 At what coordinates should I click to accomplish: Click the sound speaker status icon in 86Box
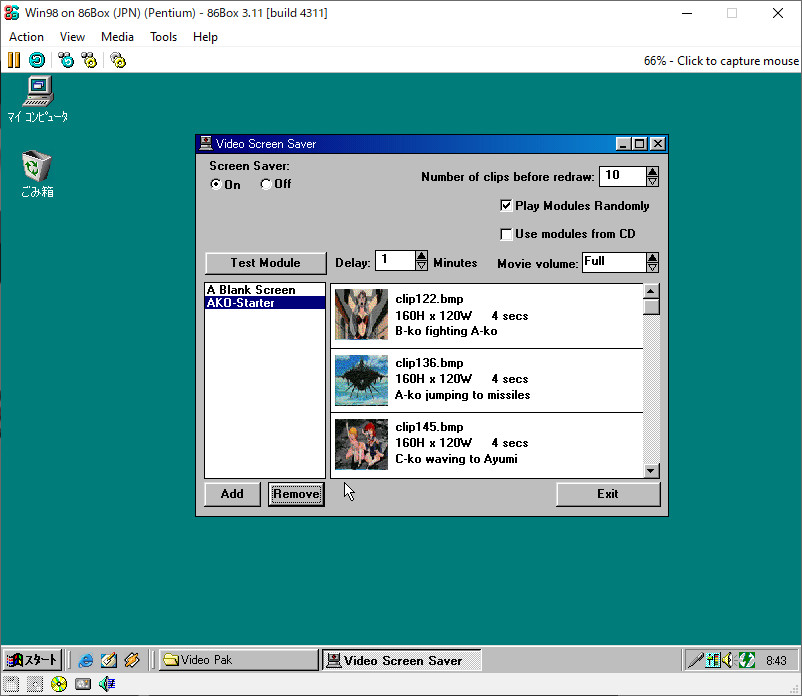tap(107, 684)
